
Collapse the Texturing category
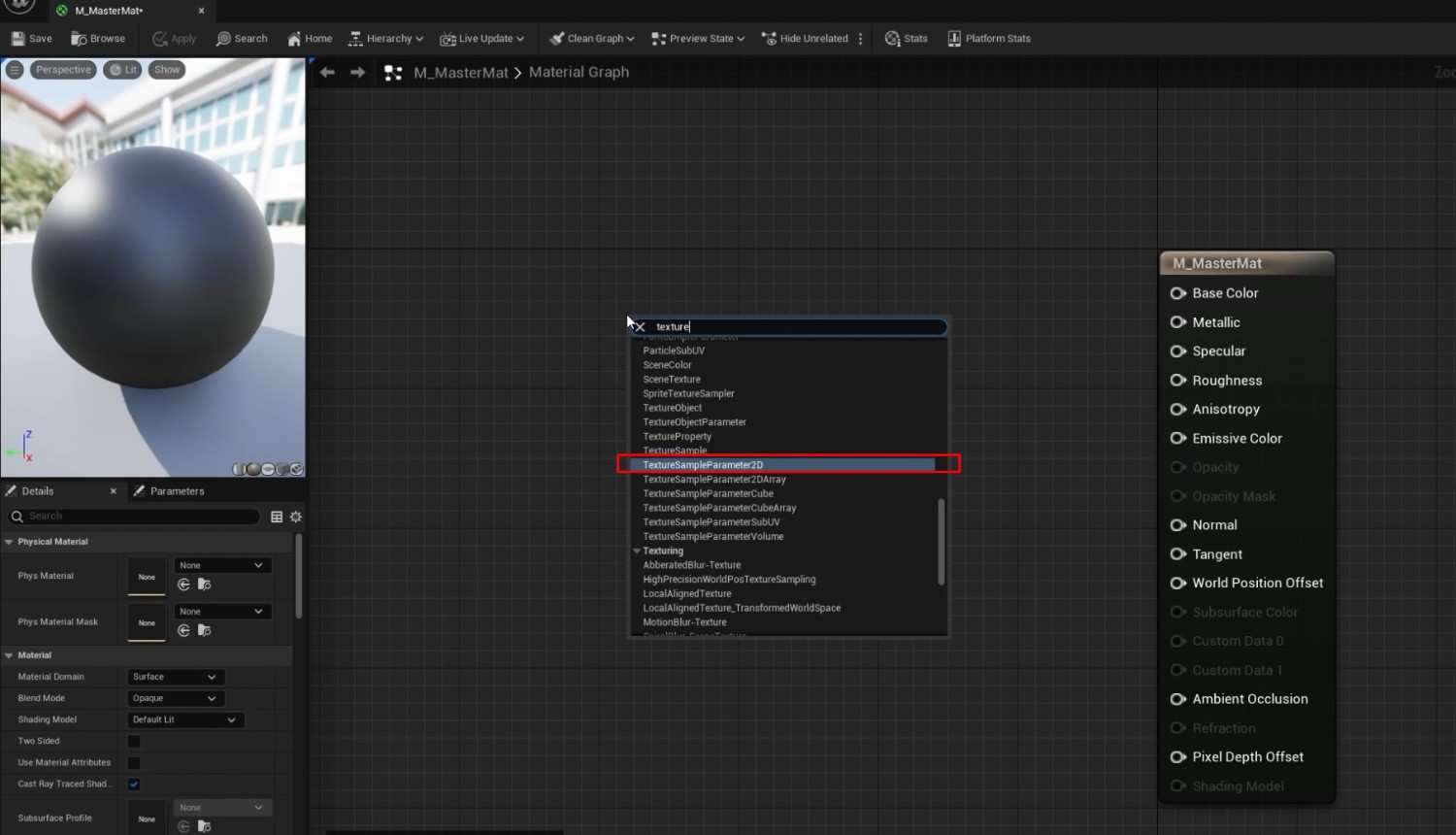[637, 551]
